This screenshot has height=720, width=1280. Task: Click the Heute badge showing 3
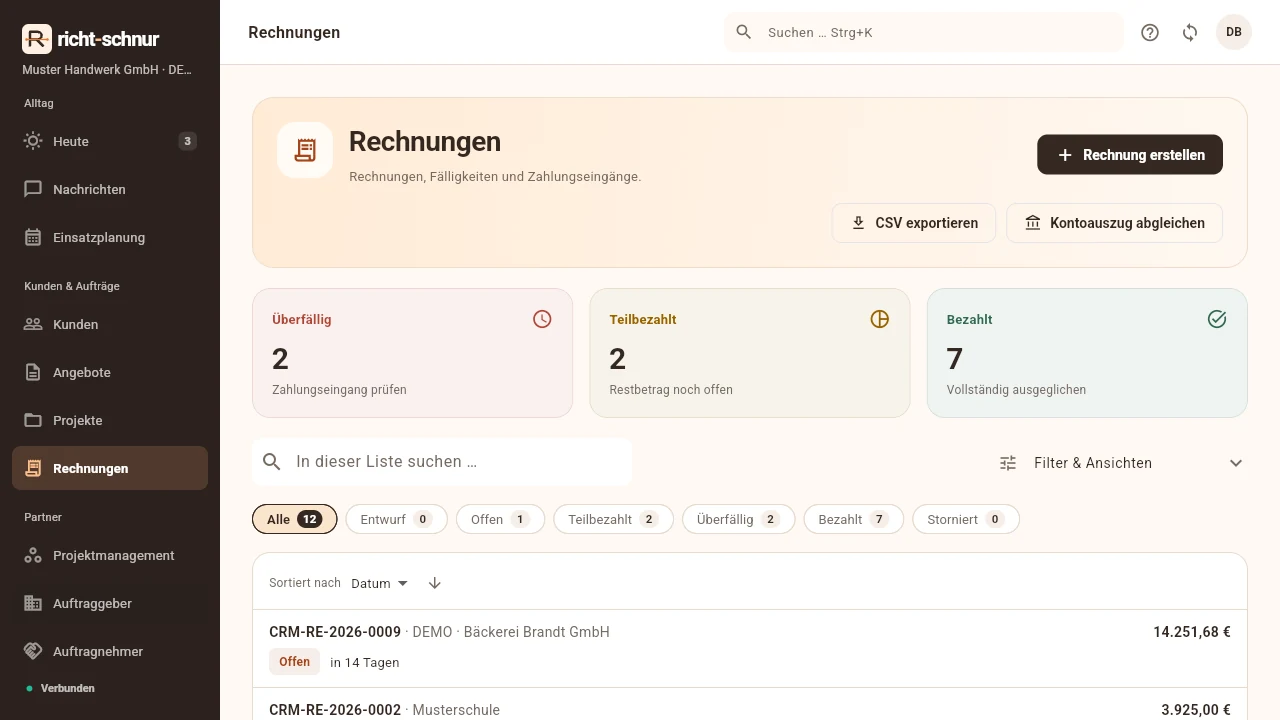(187, 141)
